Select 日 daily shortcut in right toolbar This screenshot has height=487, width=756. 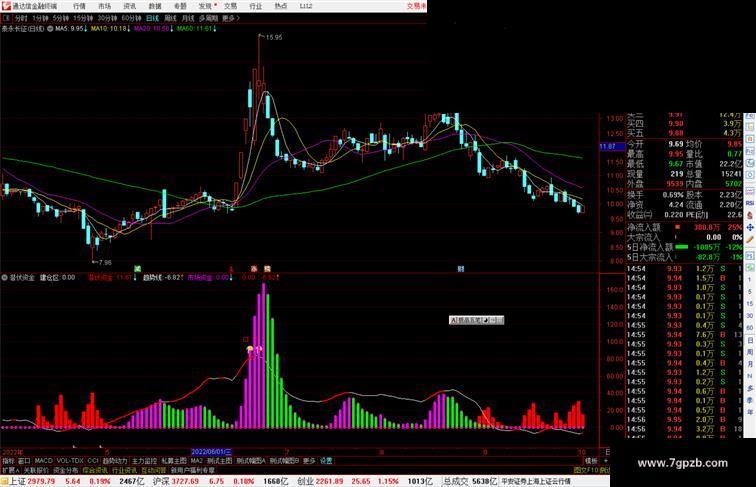click(x=750, y=340)
